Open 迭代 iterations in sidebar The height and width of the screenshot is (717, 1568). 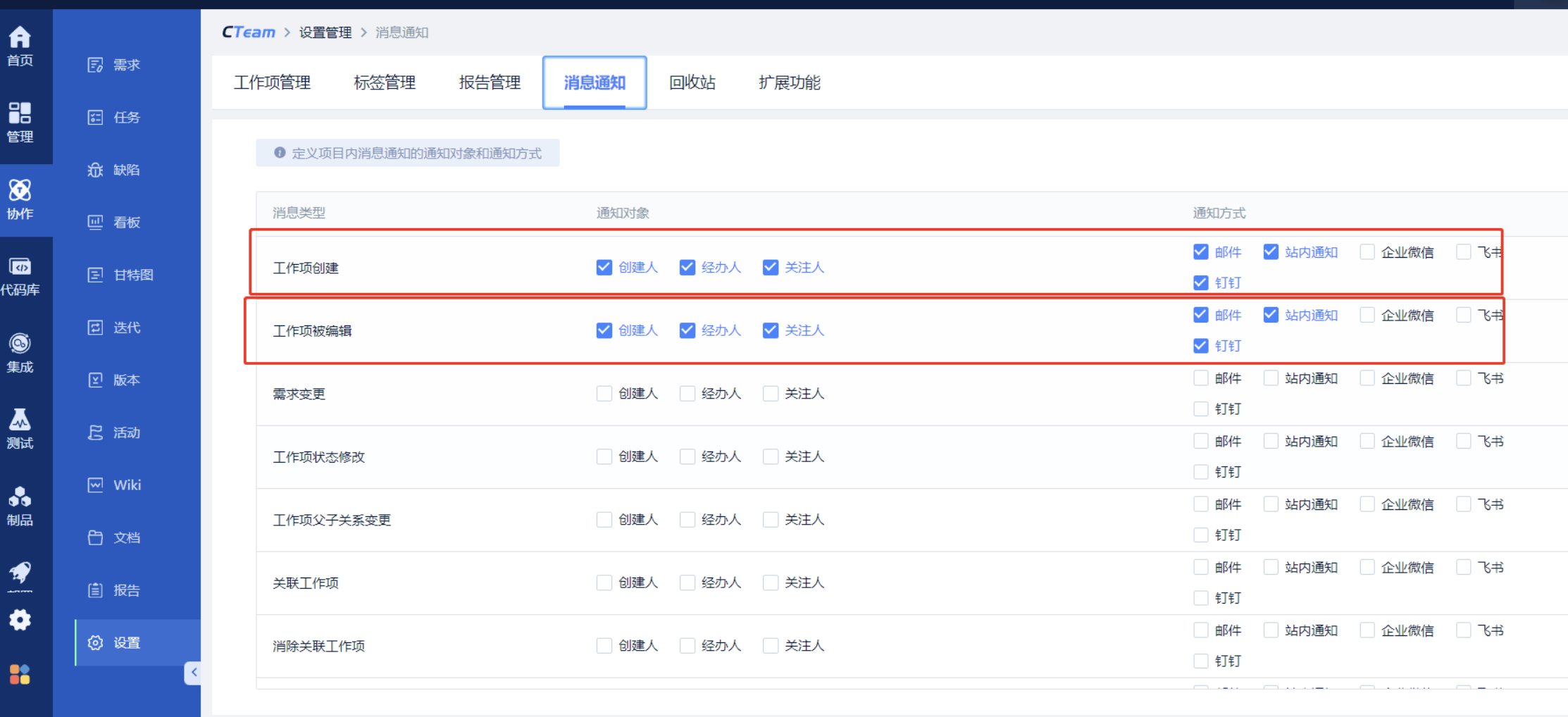coord(114,328)
